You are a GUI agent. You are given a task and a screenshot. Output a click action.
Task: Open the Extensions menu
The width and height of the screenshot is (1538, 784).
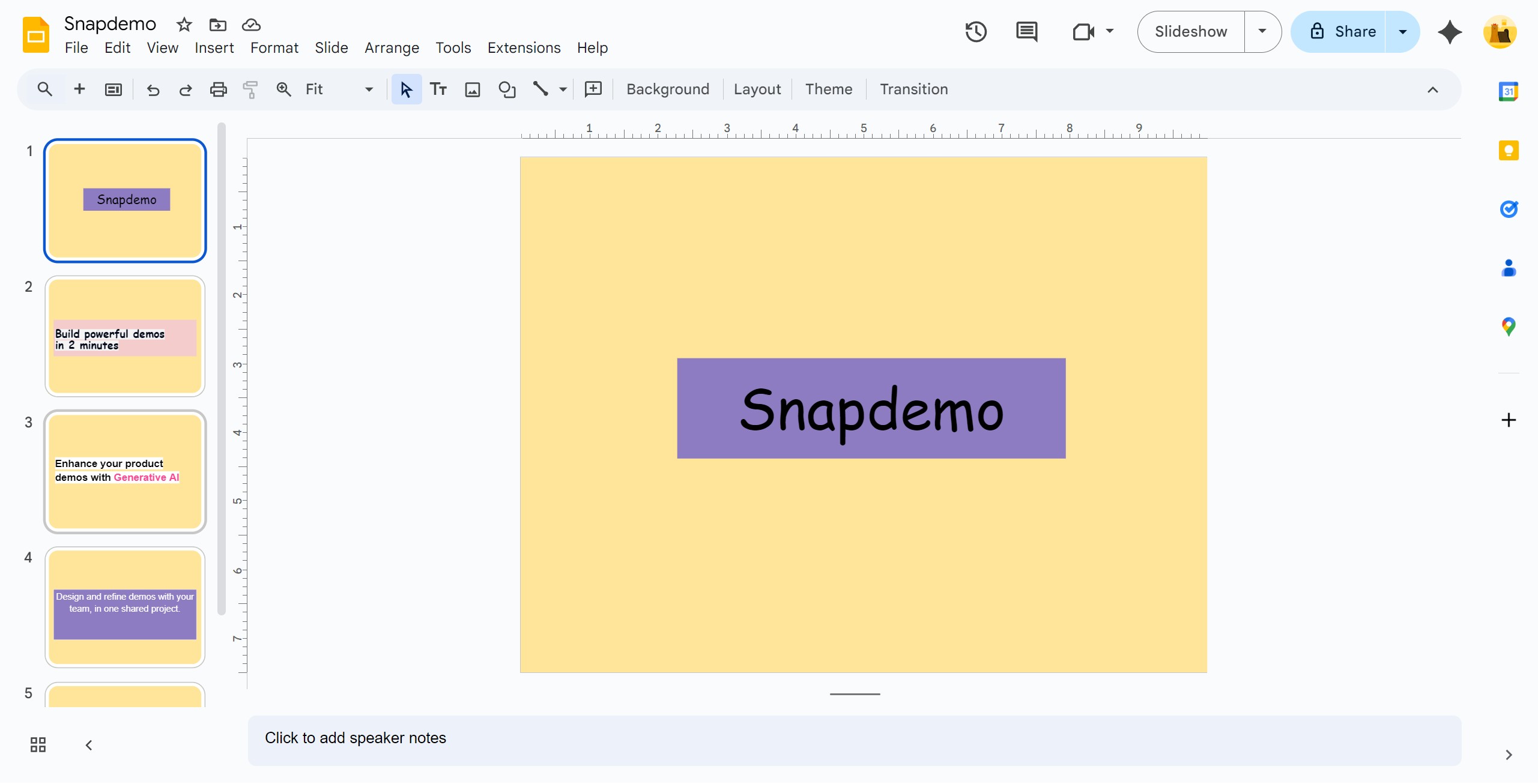(524, 48)
